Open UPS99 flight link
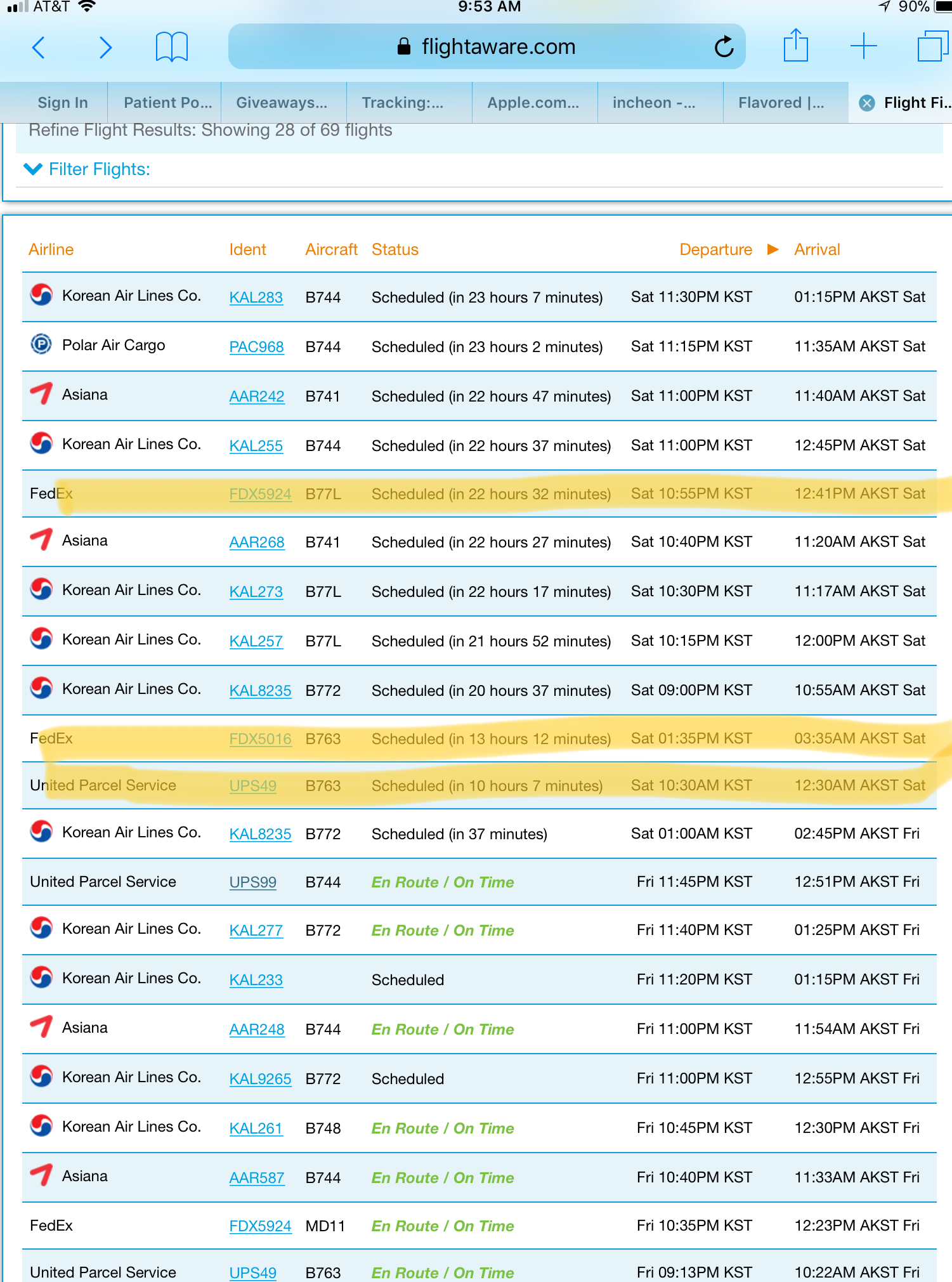The height and width of the screenshot is (1282, 952). [x=252, y=882]
